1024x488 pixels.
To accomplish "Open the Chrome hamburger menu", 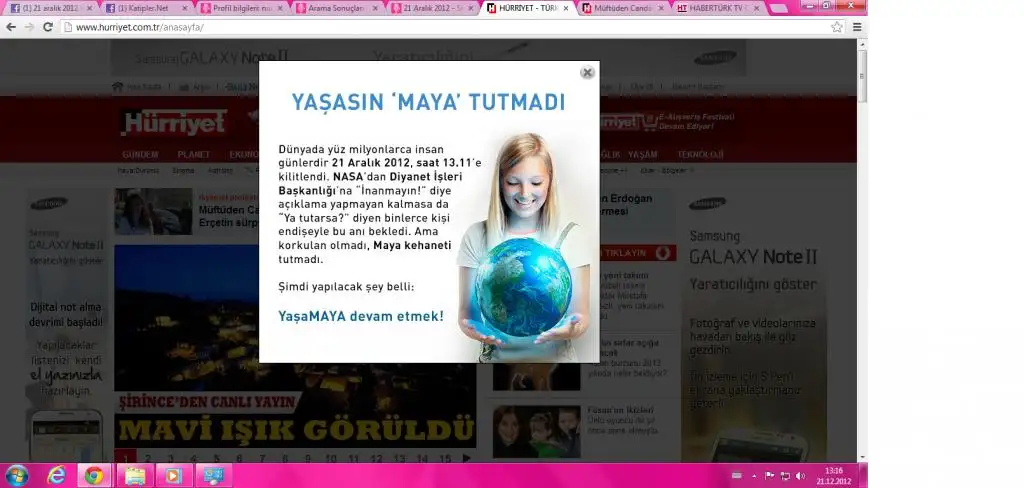I will pos(857,27).
